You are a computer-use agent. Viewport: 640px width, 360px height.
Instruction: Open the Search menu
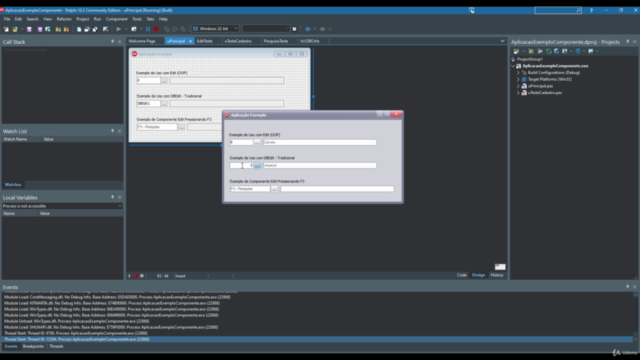click(32, 19)
